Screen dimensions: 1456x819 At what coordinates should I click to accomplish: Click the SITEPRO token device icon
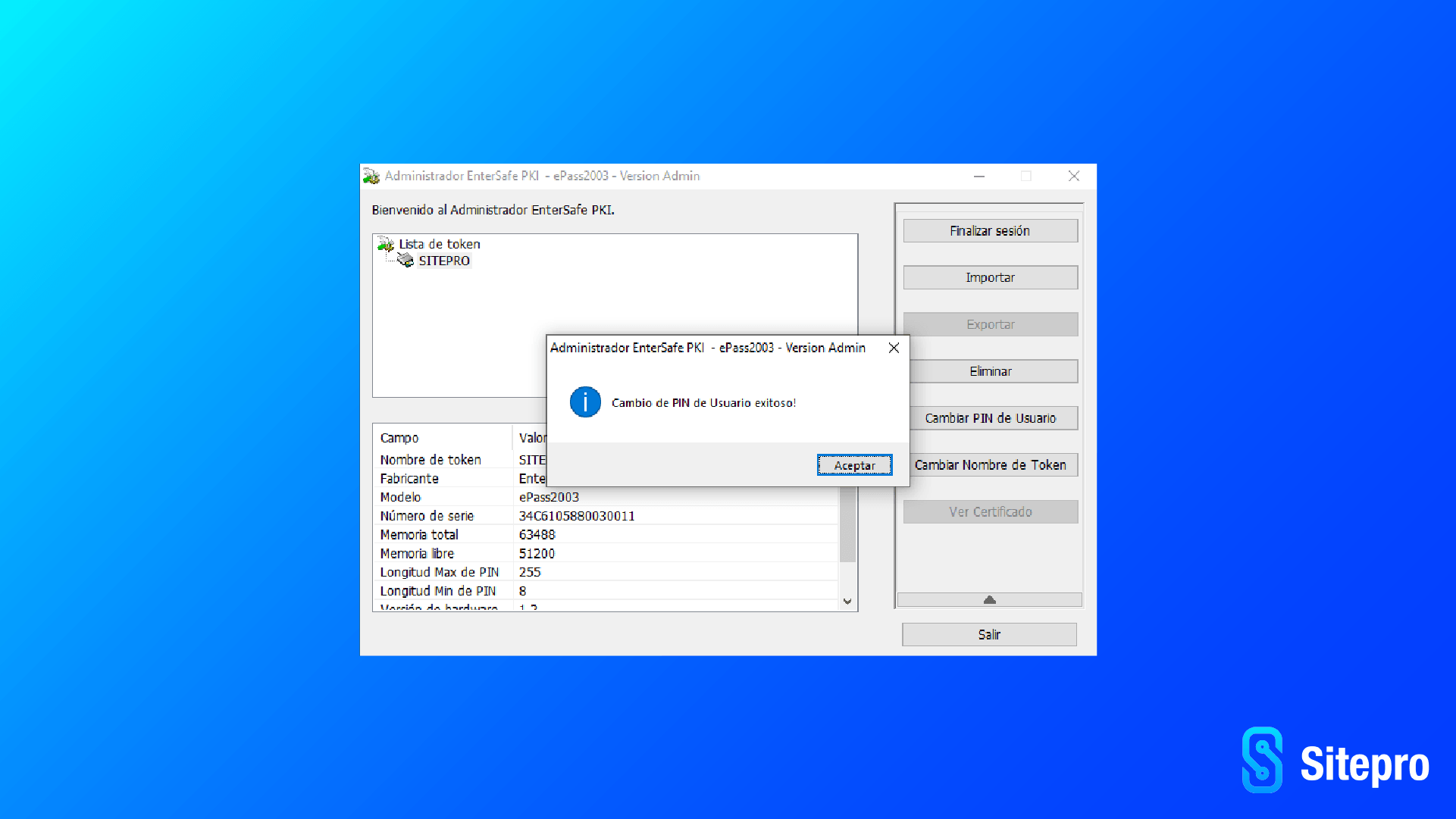405,261
